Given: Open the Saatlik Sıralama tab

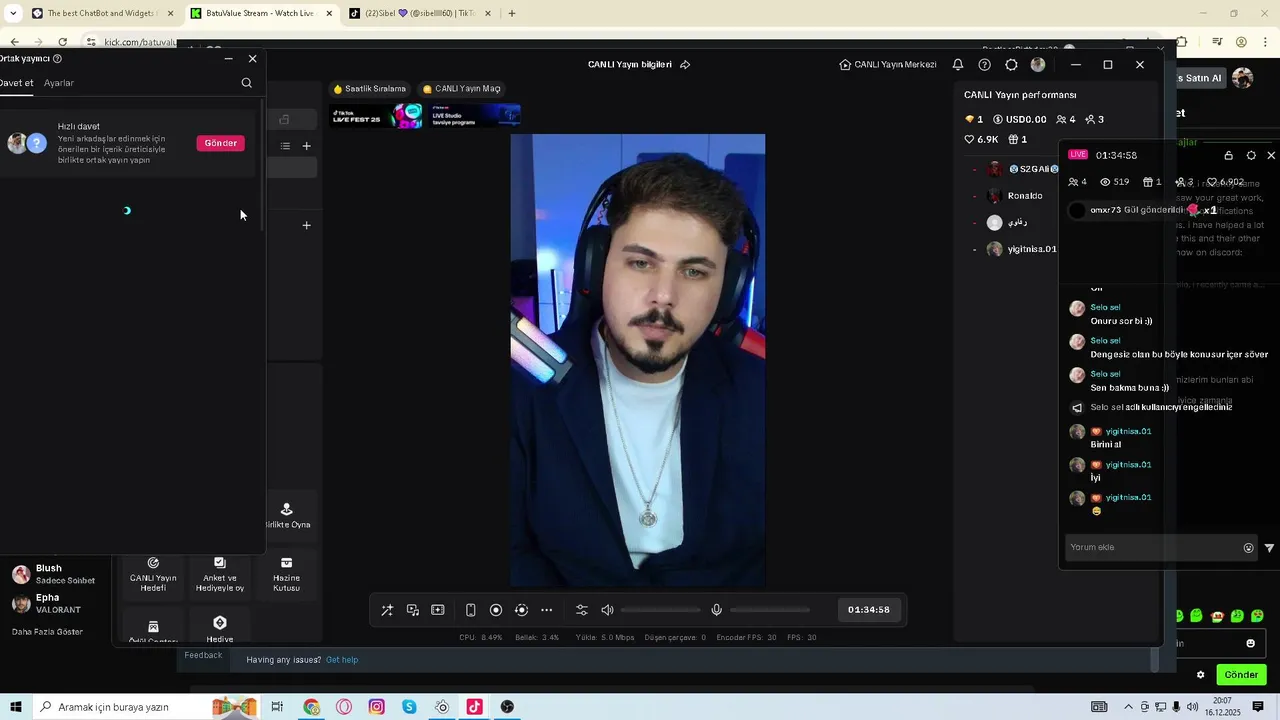Looking at the screenshot, I should (370, 89).
